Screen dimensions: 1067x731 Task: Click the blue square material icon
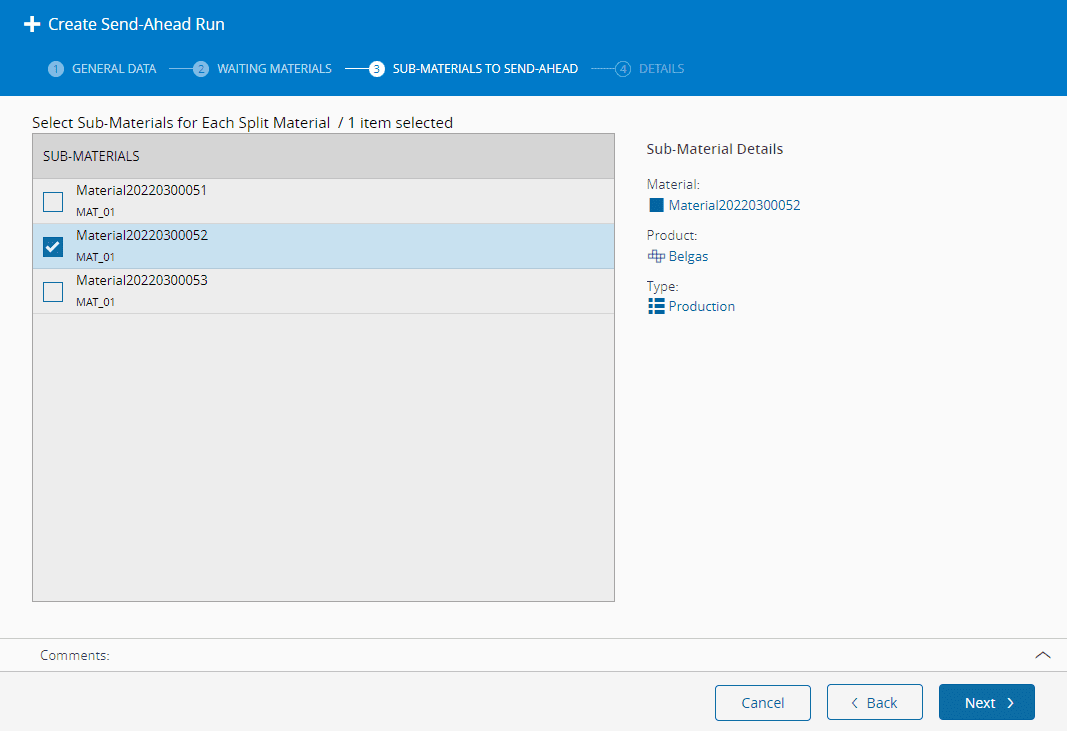point(656,205)
